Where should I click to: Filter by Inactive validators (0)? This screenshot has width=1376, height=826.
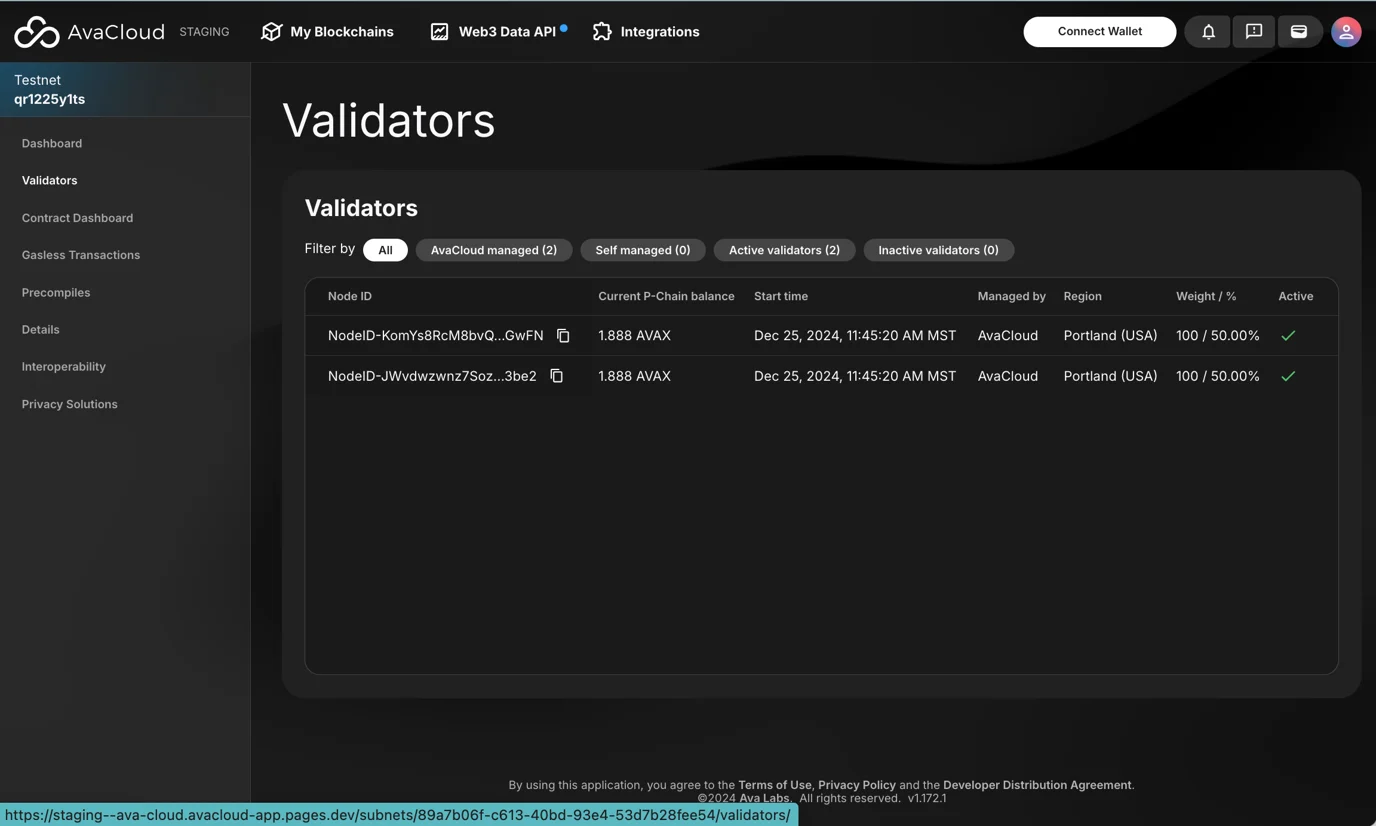[x=938, y=250]
